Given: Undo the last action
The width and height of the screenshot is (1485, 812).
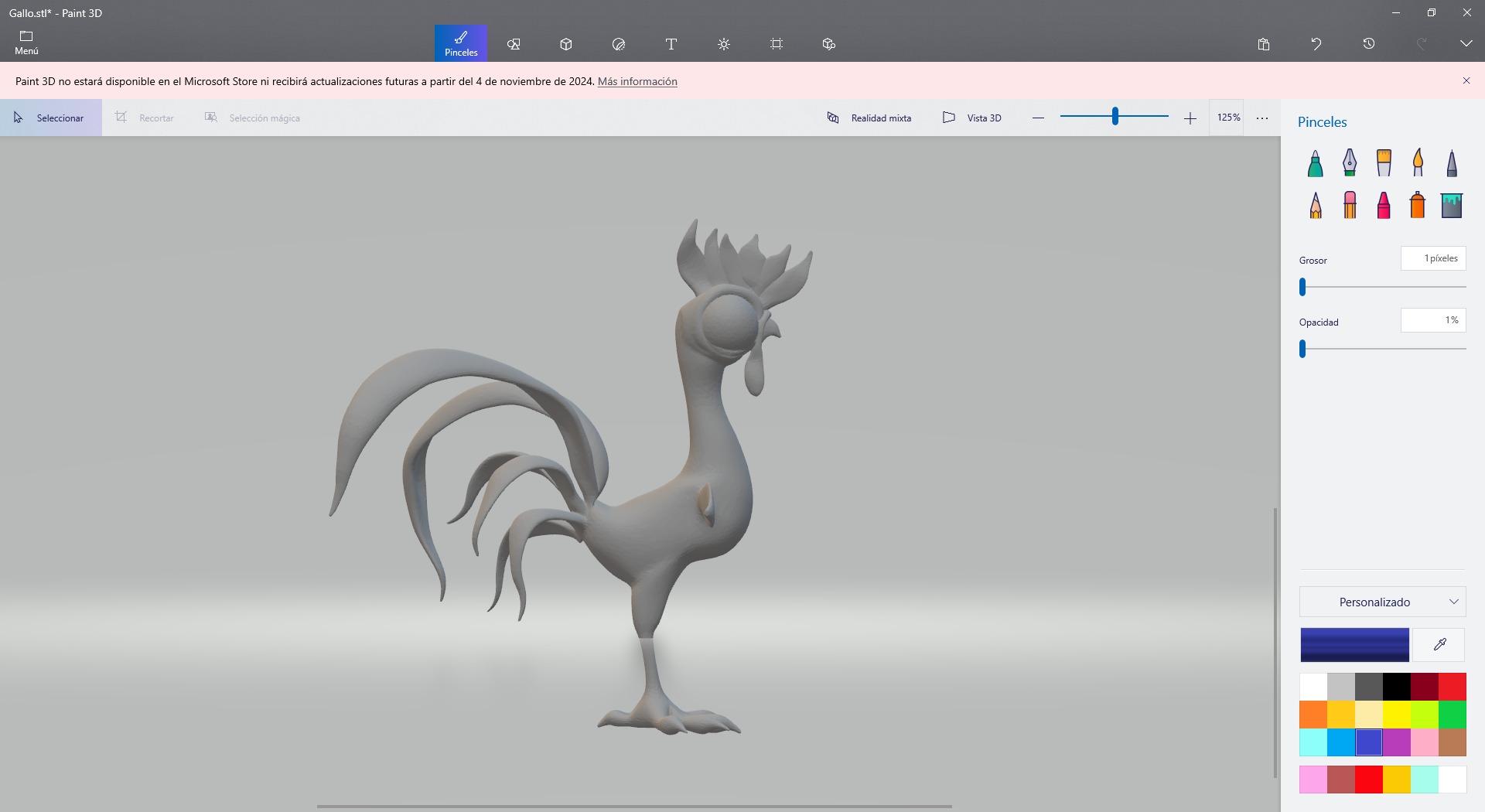Looking at the screenshot, I should coord(1316,44).
